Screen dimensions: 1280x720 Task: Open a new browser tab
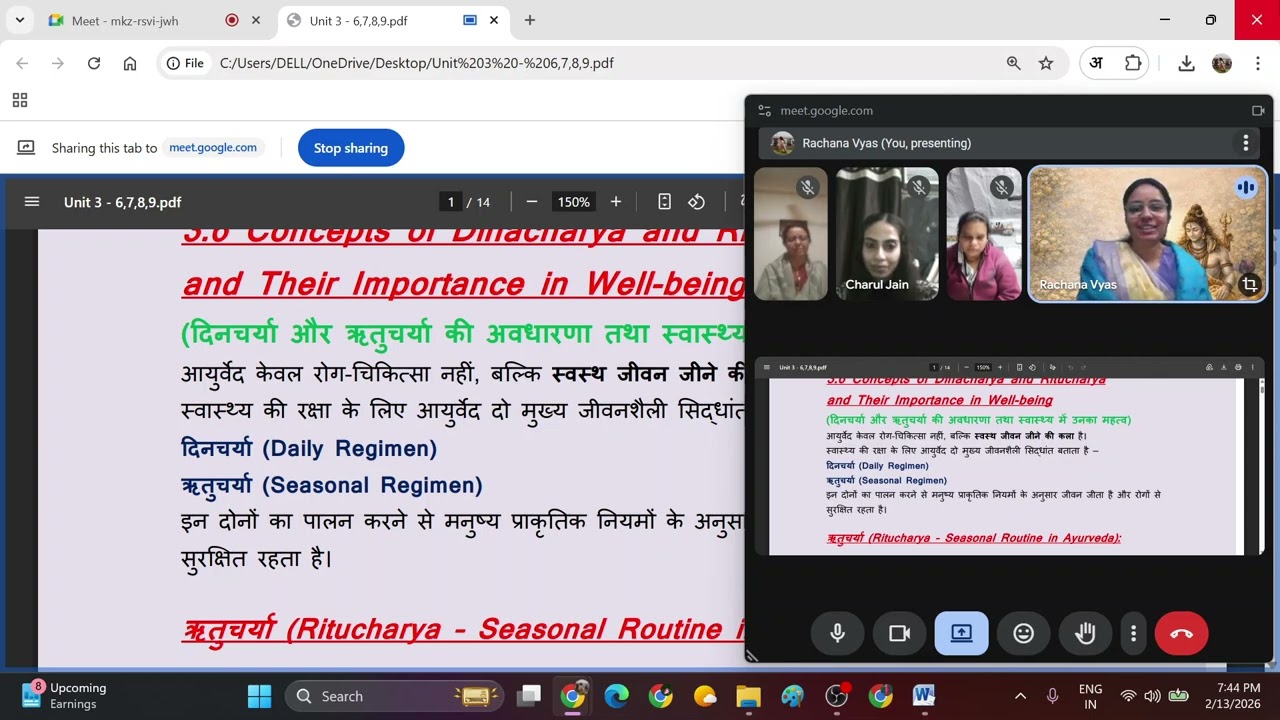530,20
